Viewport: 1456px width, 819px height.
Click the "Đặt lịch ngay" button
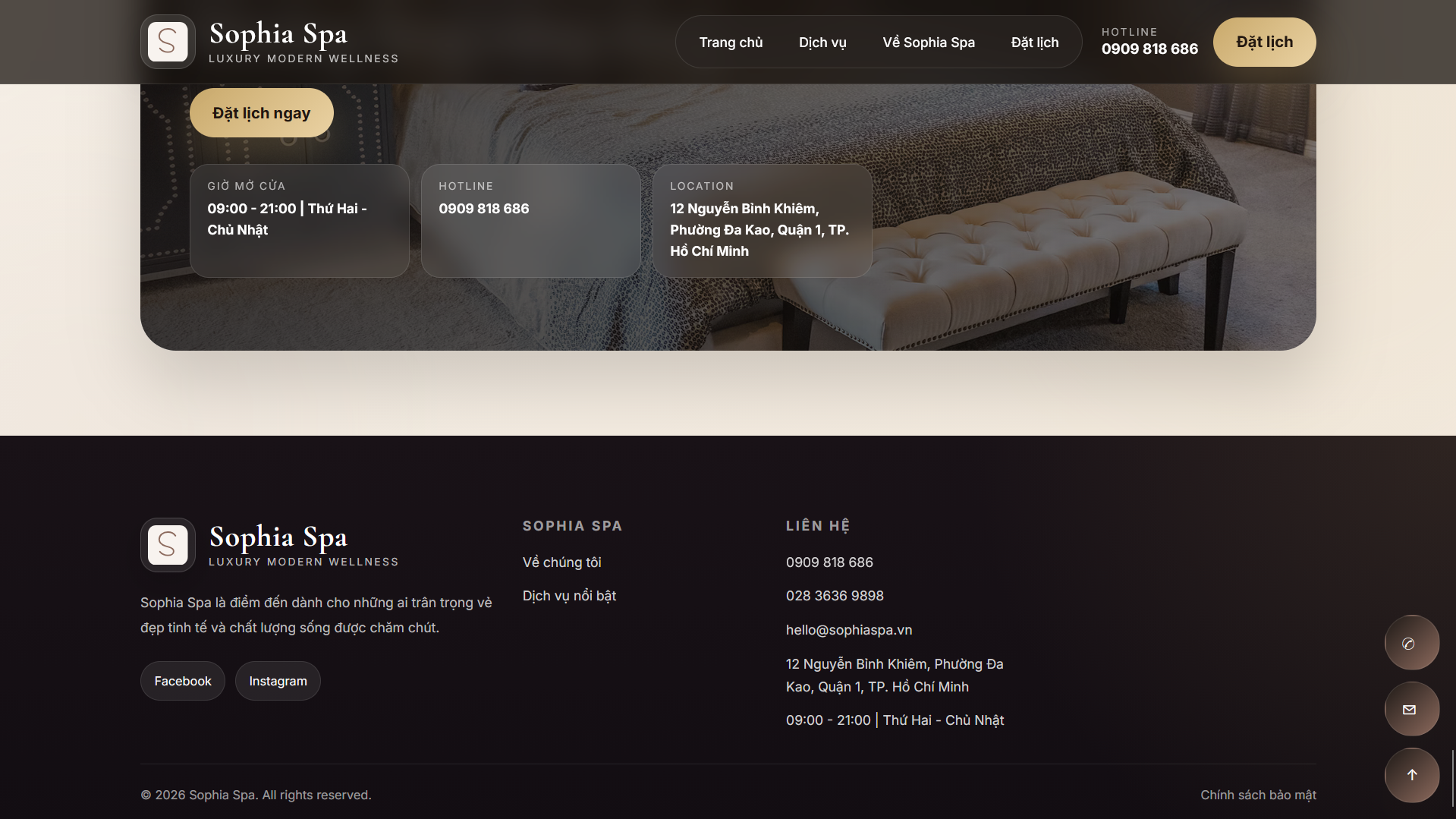[x=261, y=112]
